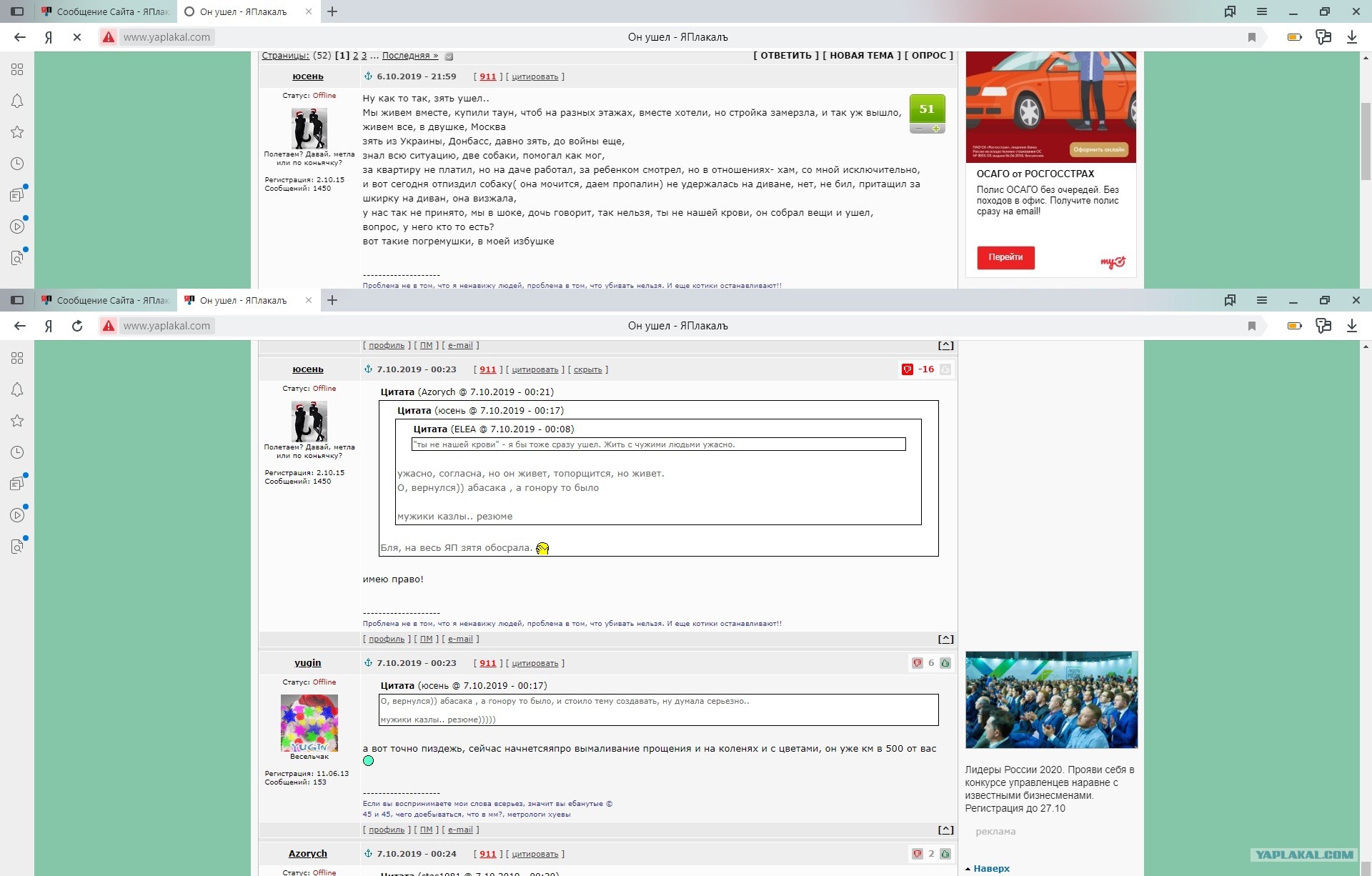Open 'профиль' link under yugin's post
The height and width of the screenshot is (876, 1372).
(x=387, y=830)
